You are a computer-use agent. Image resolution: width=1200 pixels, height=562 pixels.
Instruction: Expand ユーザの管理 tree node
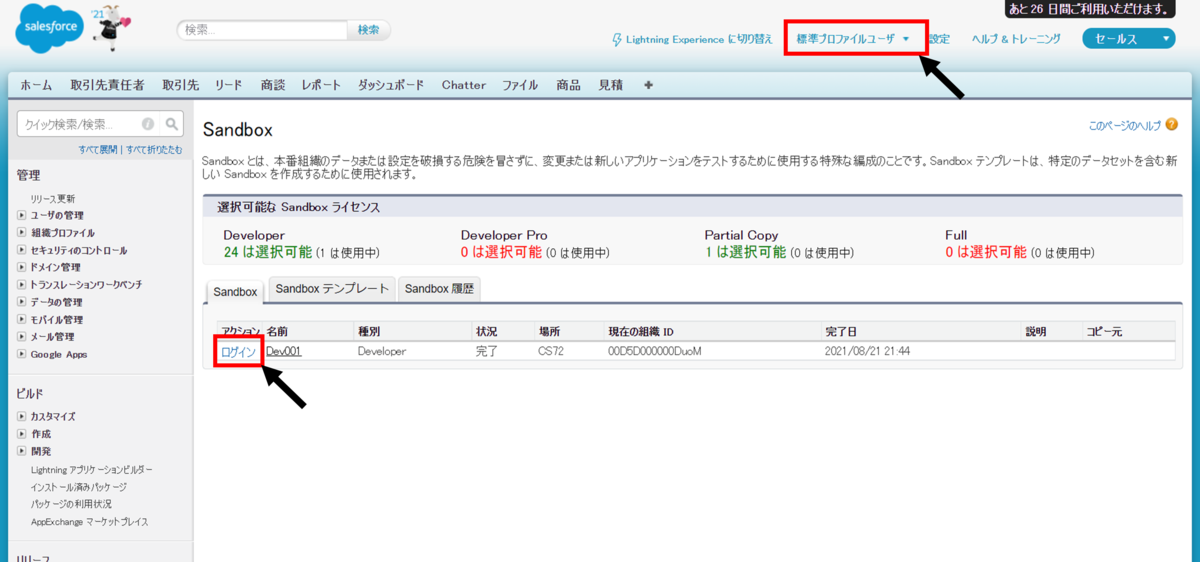pyautogui.click(x=22, y=216)
